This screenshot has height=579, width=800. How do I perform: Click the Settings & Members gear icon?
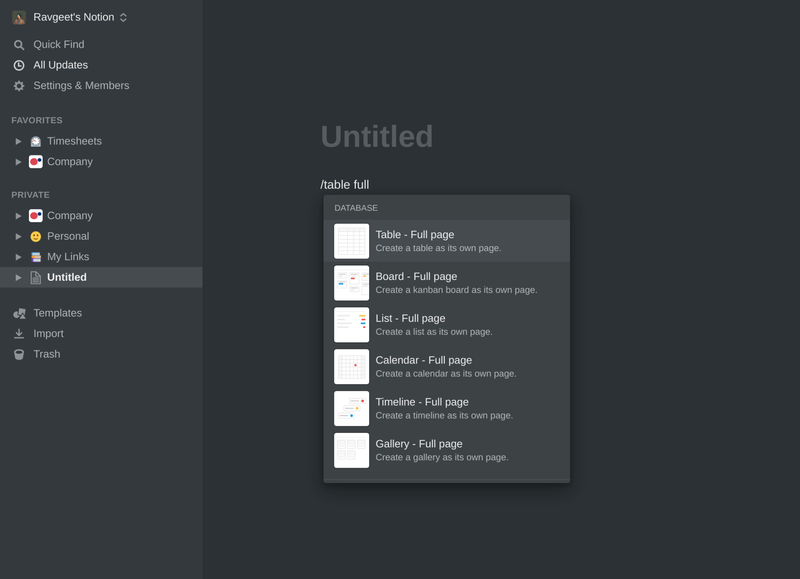17,86
